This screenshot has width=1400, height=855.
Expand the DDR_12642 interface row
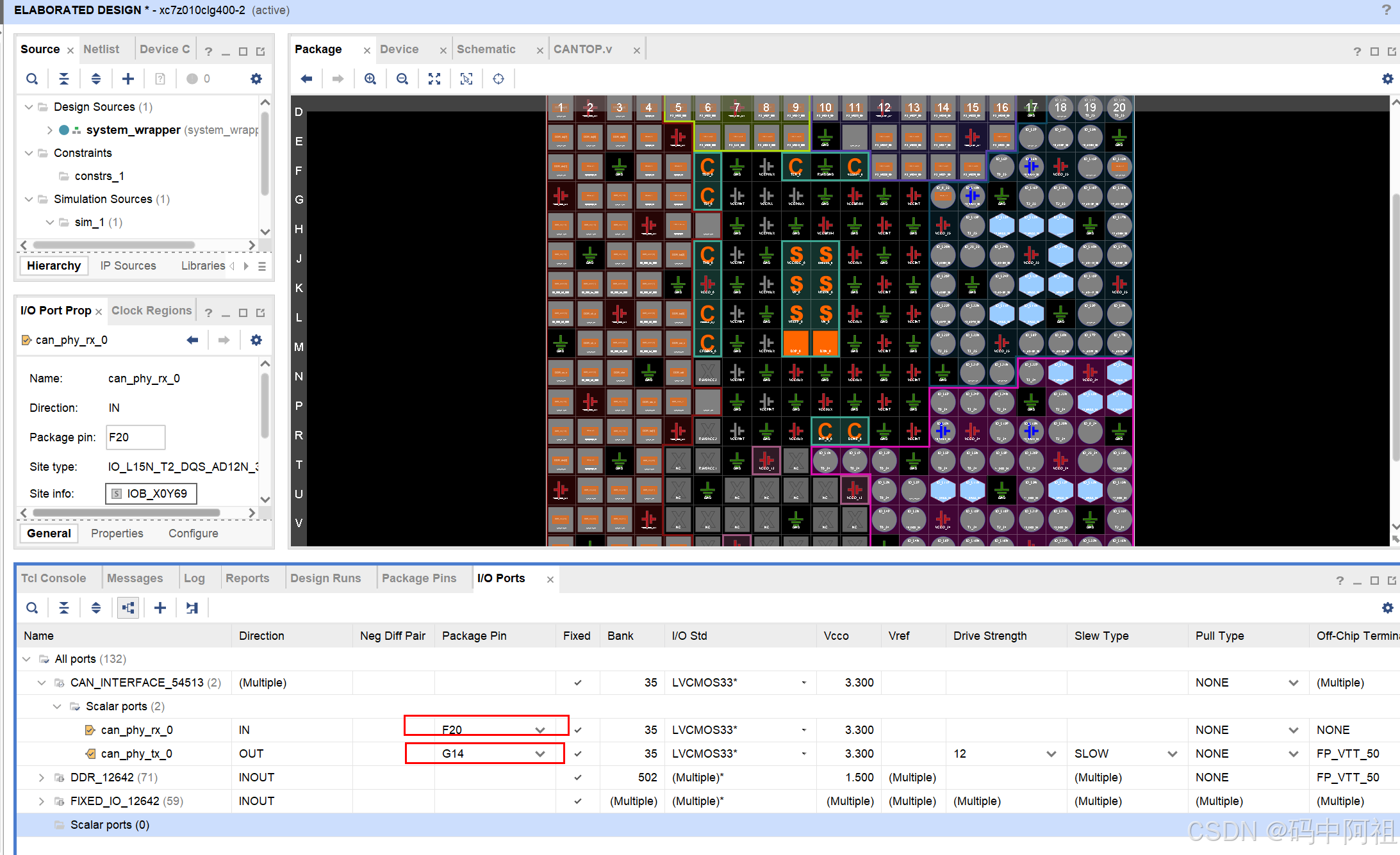coord(42,778)
